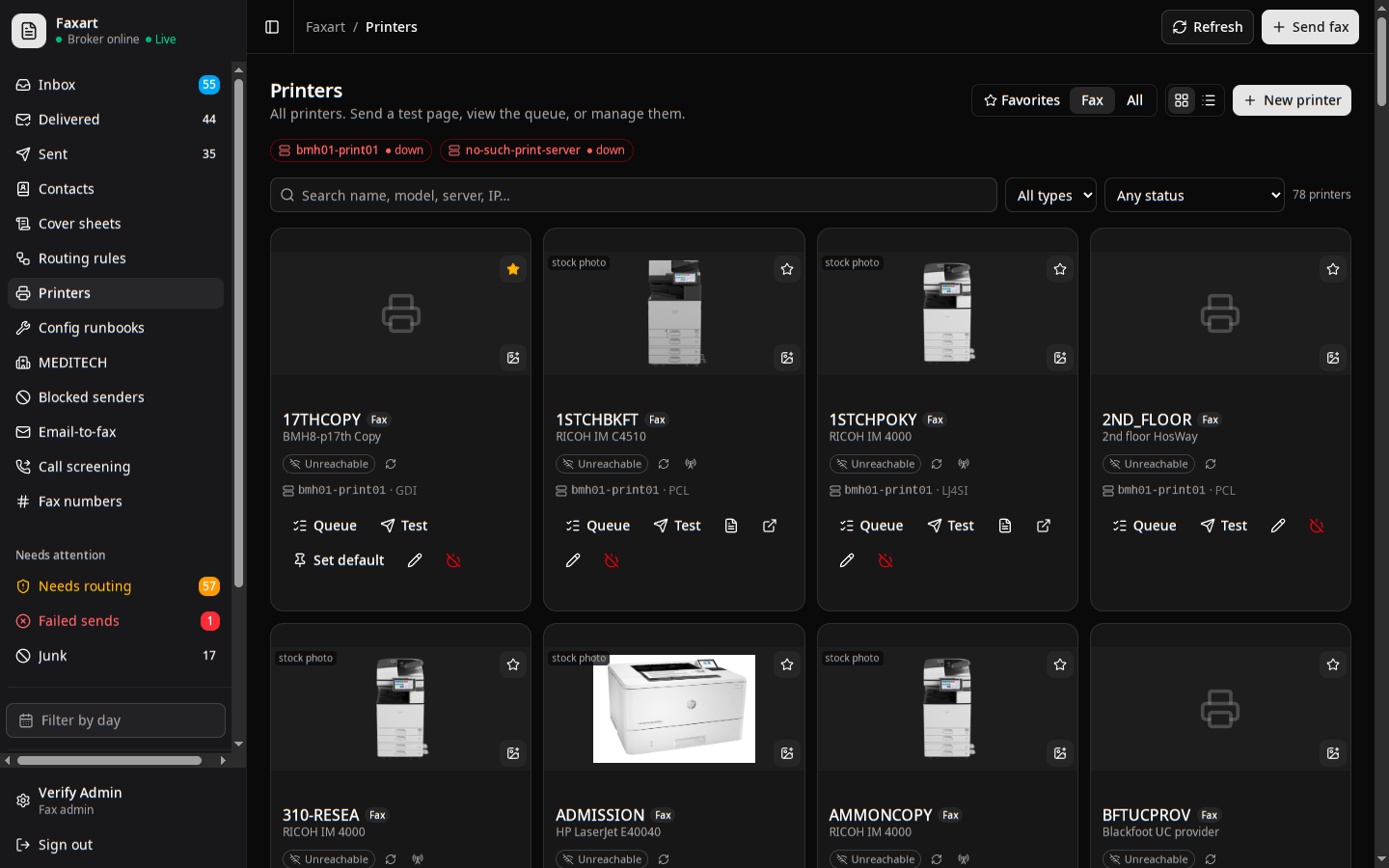Click red disable icon on 1STCHPOKY
This screenshot has width=1389, height=868.
(885, 560)
